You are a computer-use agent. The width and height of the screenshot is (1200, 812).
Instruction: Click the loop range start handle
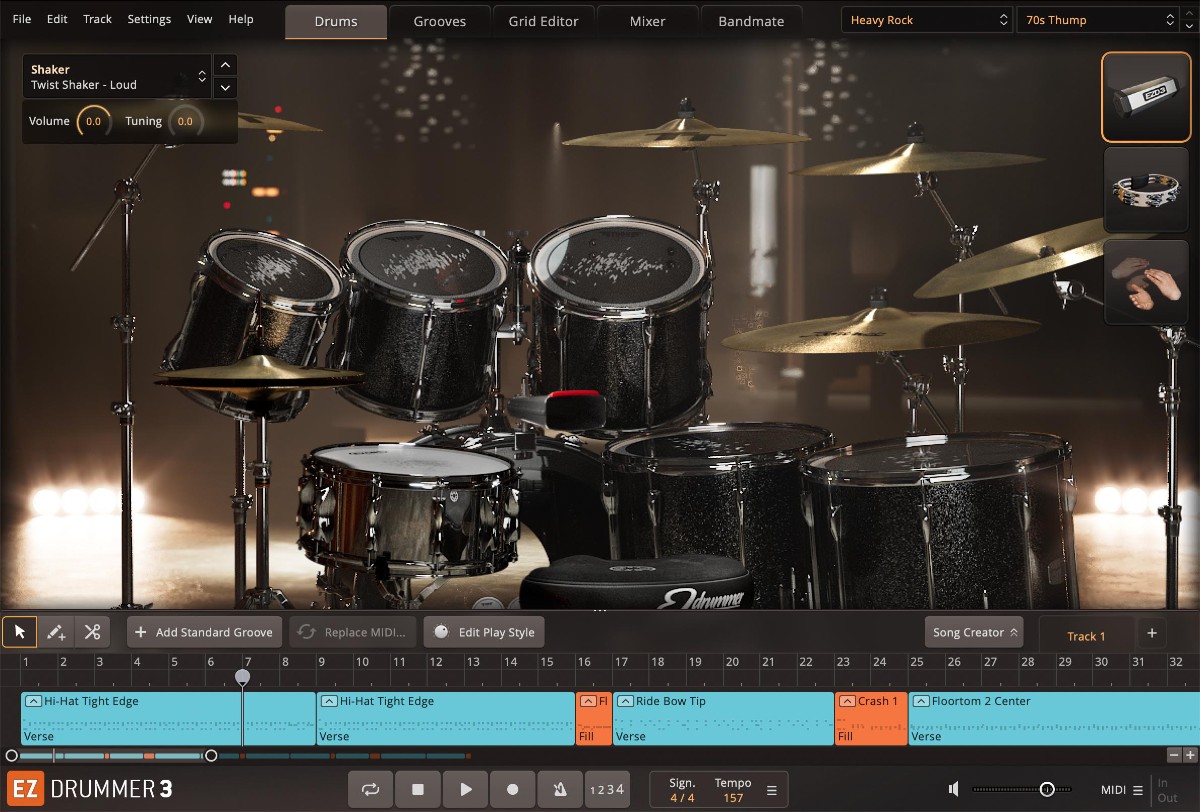coord(11,756)
